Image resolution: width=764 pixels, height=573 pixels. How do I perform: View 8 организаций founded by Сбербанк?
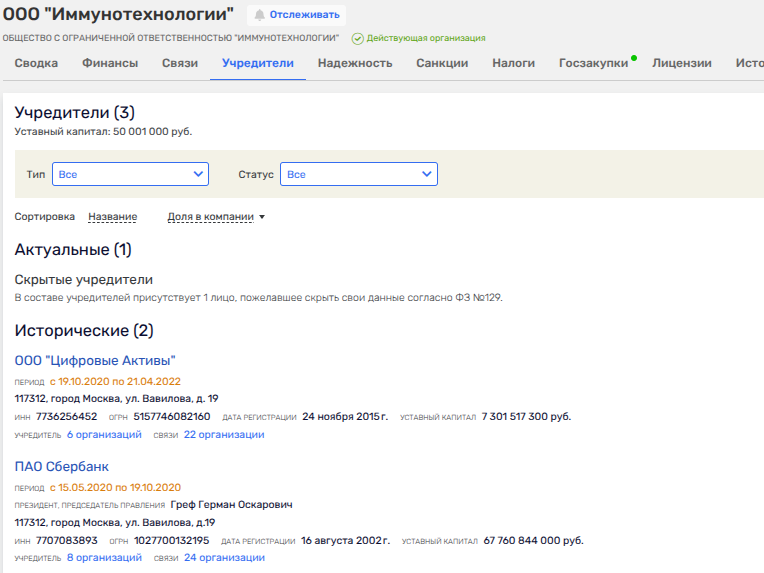point(104,558)
